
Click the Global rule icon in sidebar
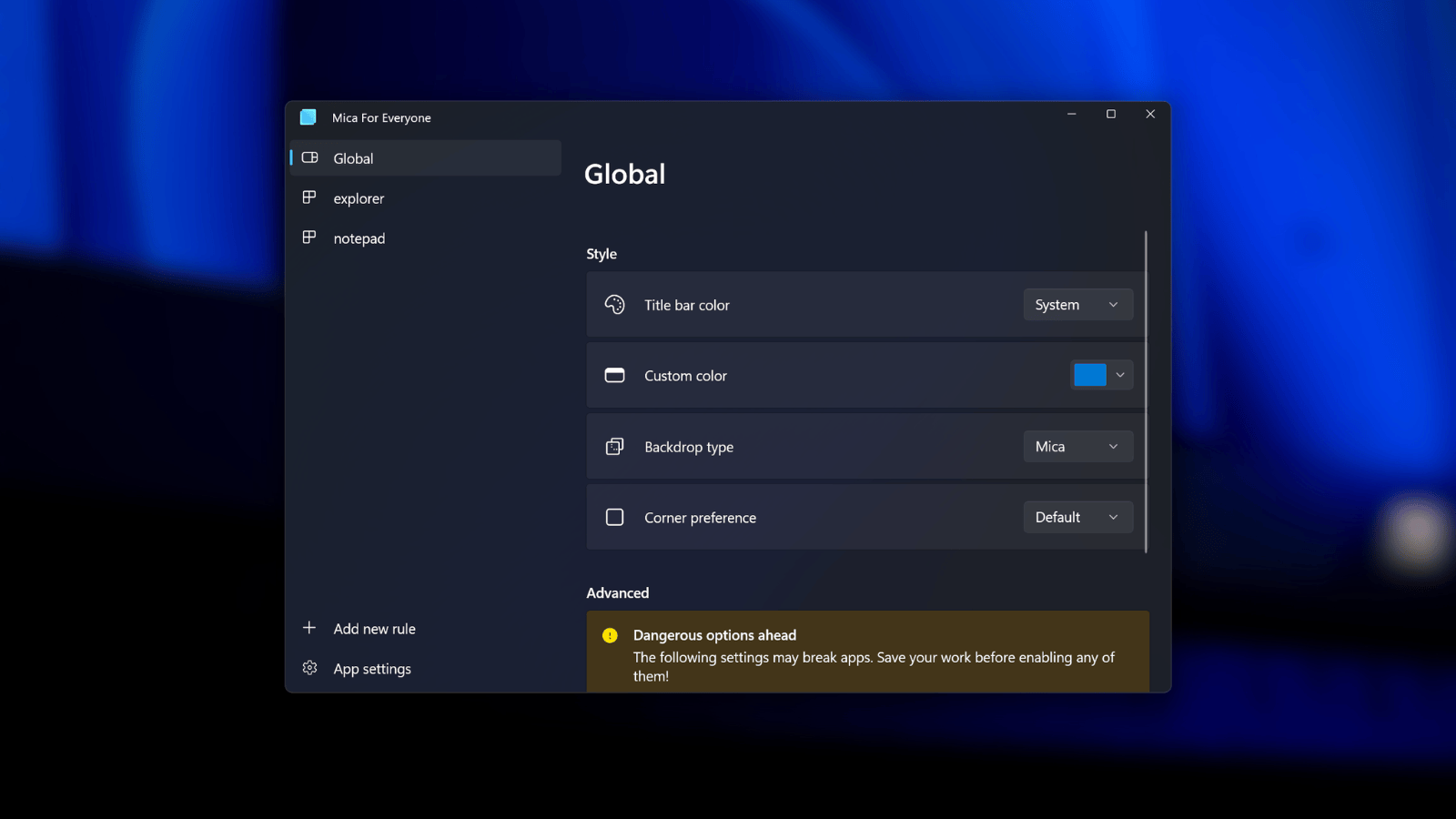tap(310, 157)
